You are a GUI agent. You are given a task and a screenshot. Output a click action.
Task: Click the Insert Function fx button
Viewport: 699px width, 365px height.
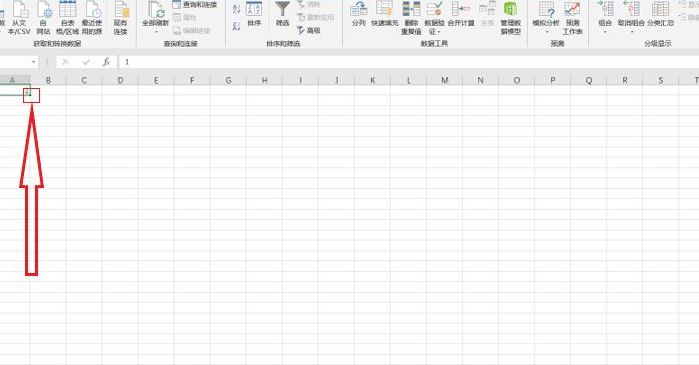pyautogui.click(x=106, y=62)
